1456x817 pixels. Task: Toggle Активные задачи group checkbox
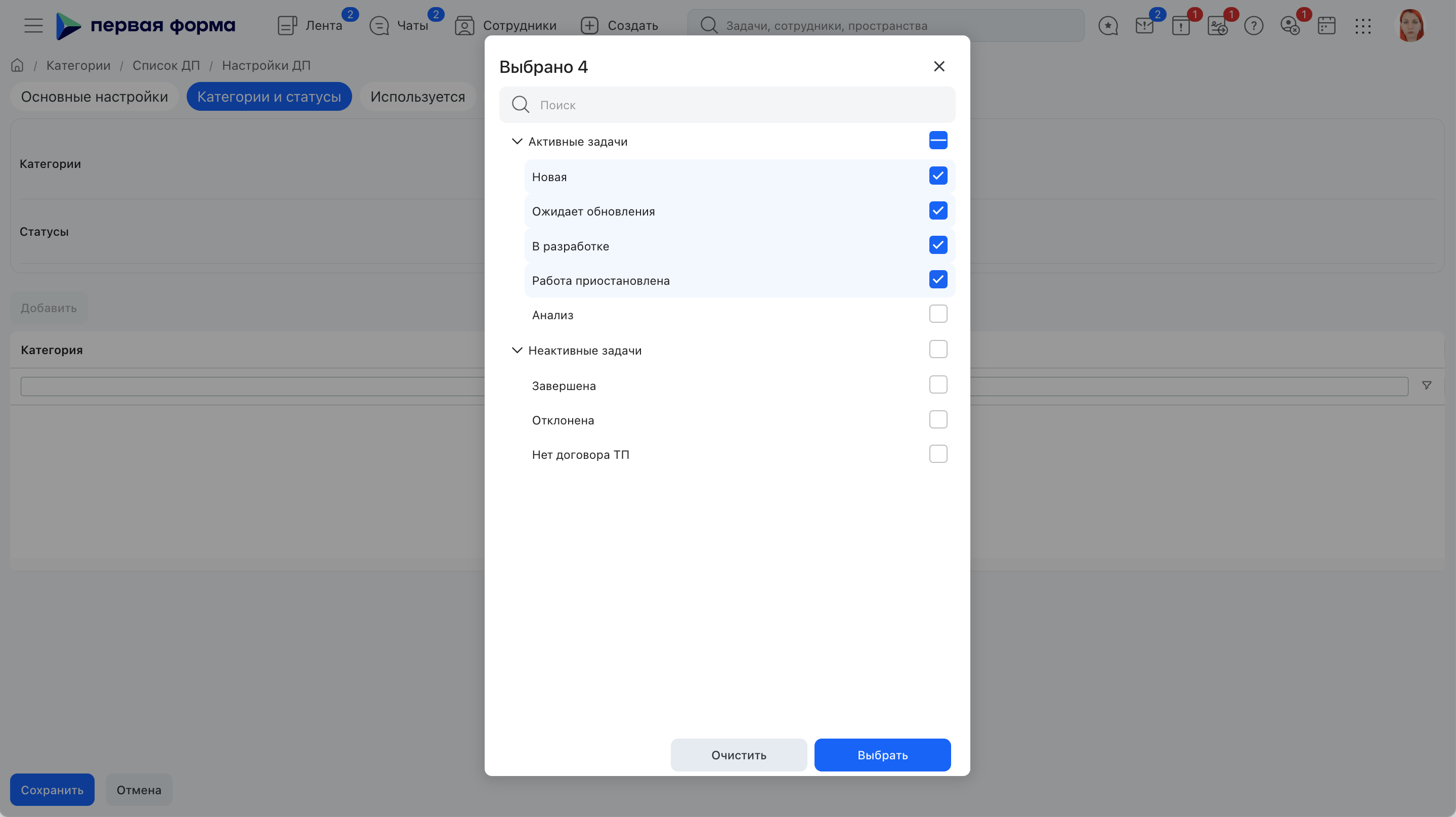tap(938, 140)
